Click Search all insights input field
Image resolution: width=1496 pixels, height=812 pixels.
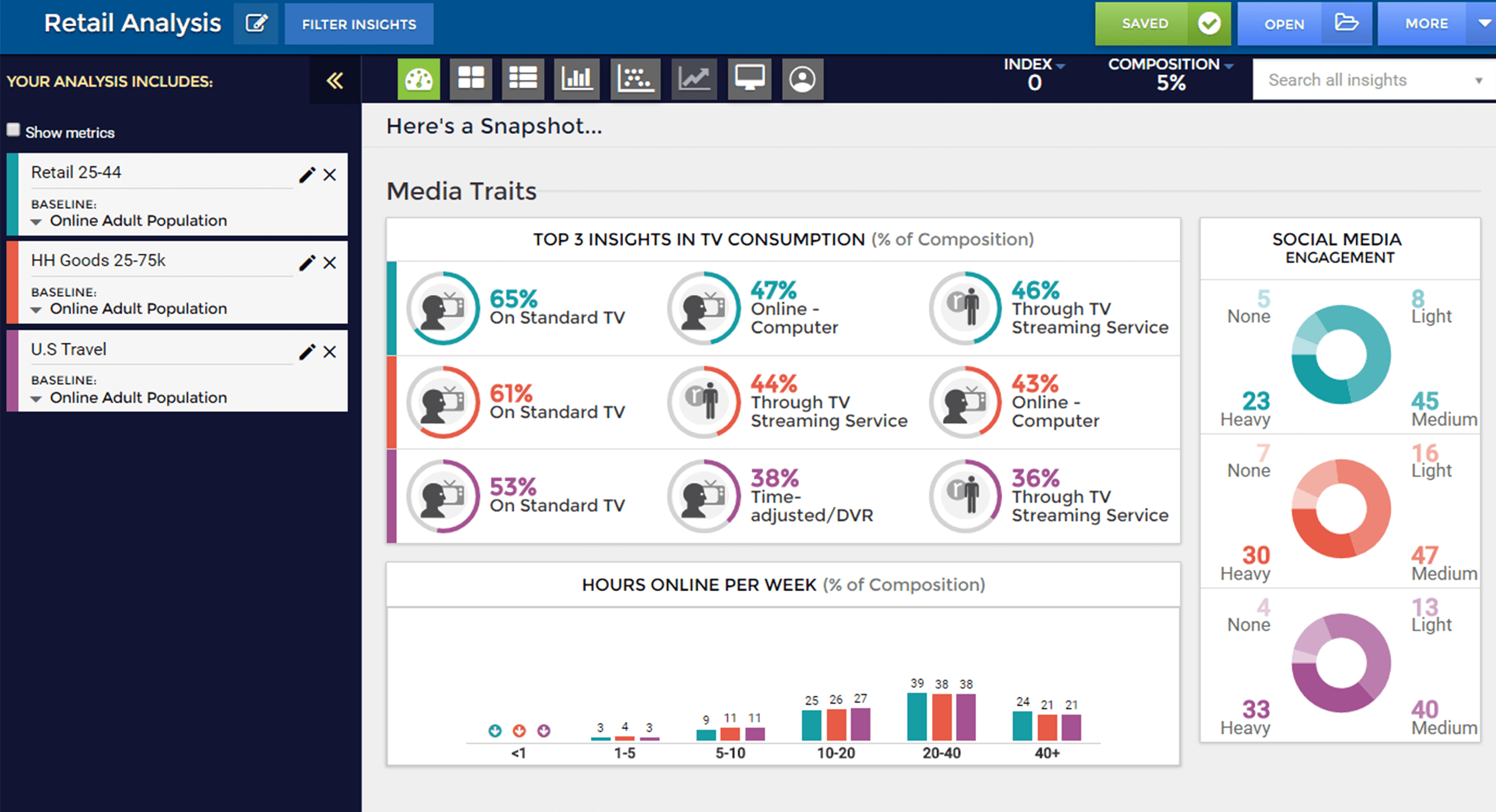tap(1370, 80)
